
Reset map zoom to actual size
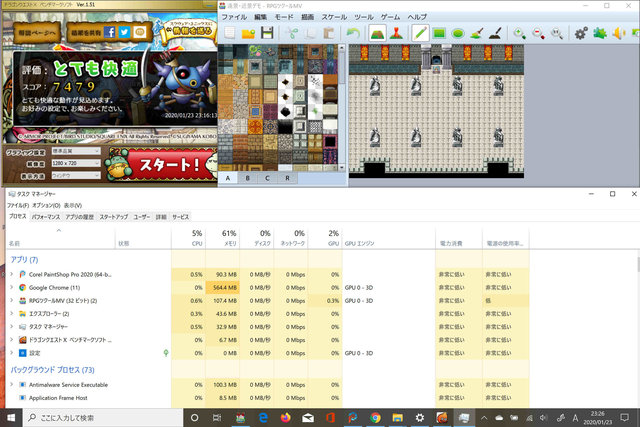(557, 33)
